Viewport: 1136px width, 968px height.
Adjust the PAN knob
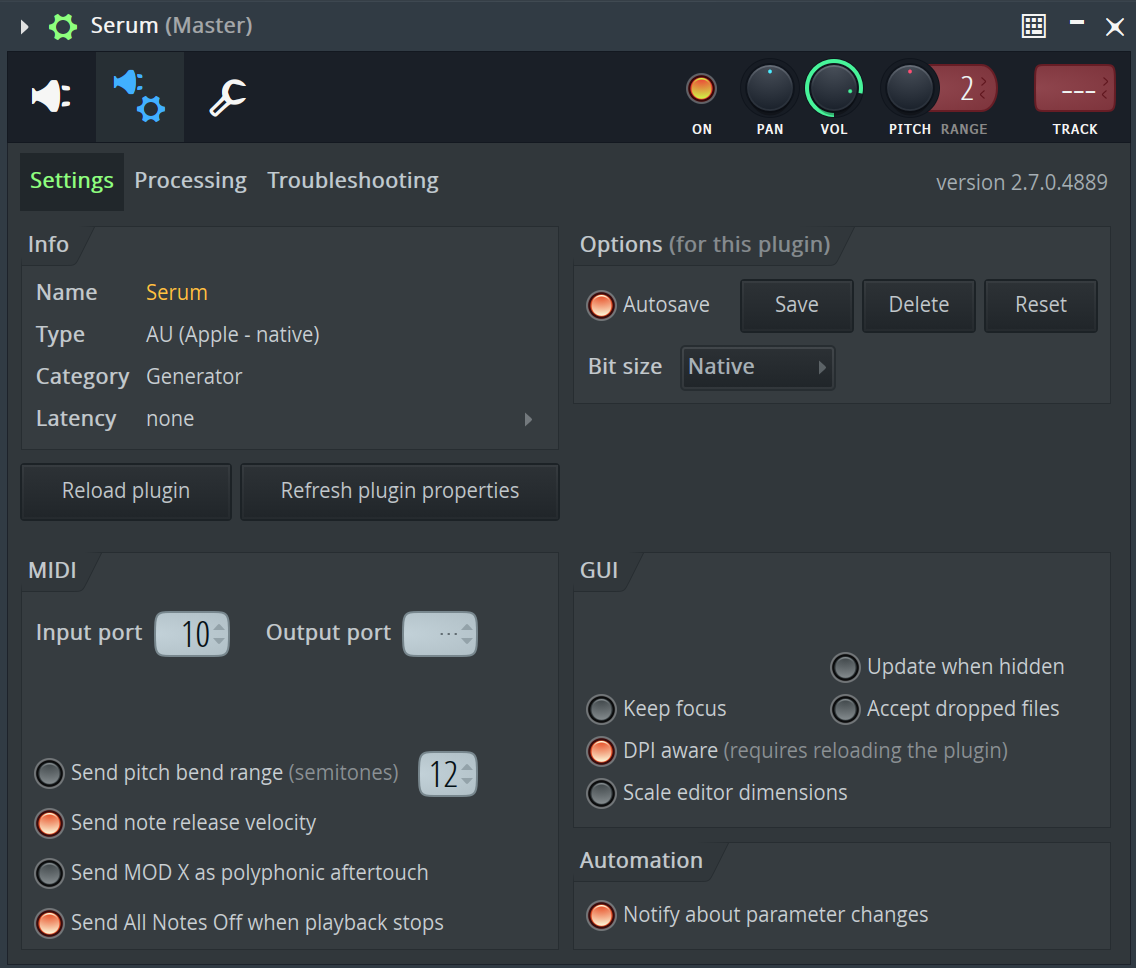point(769,88)
